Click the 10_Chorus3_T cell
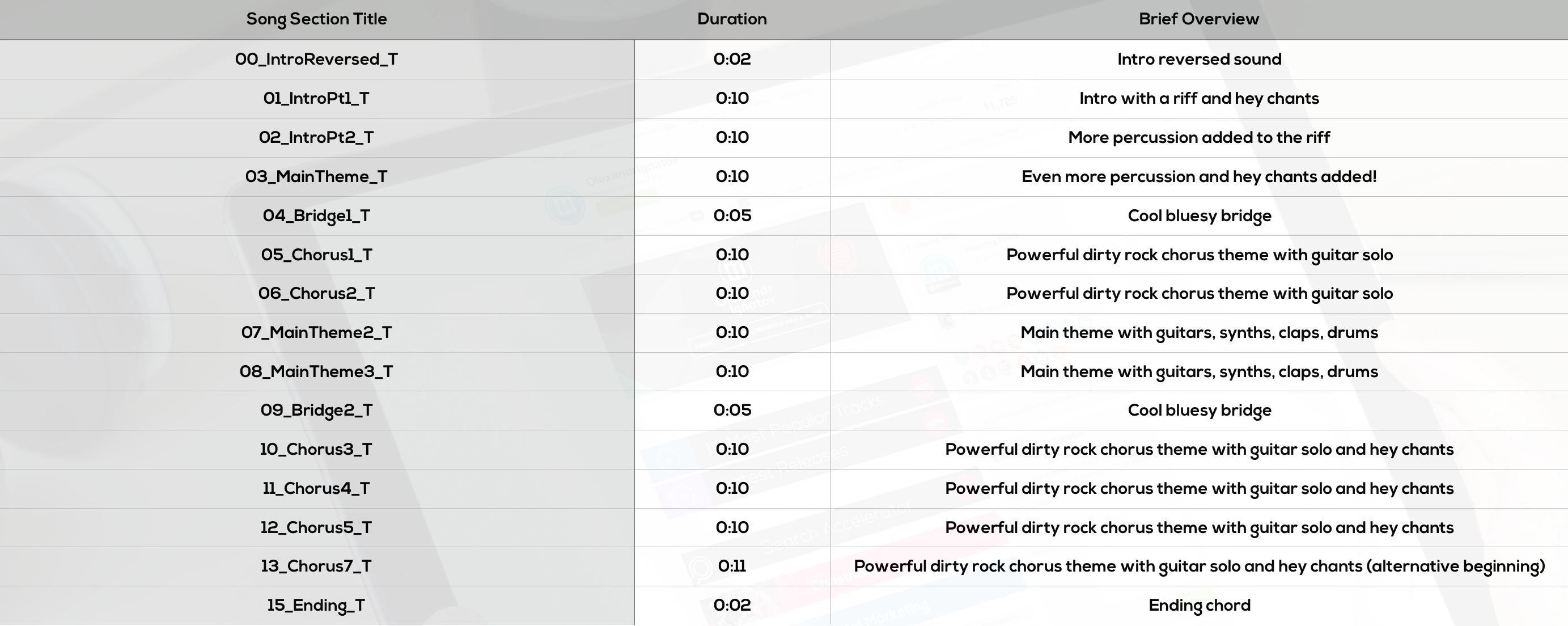Viewport: 1568px width, 626px height. point(316,450)
